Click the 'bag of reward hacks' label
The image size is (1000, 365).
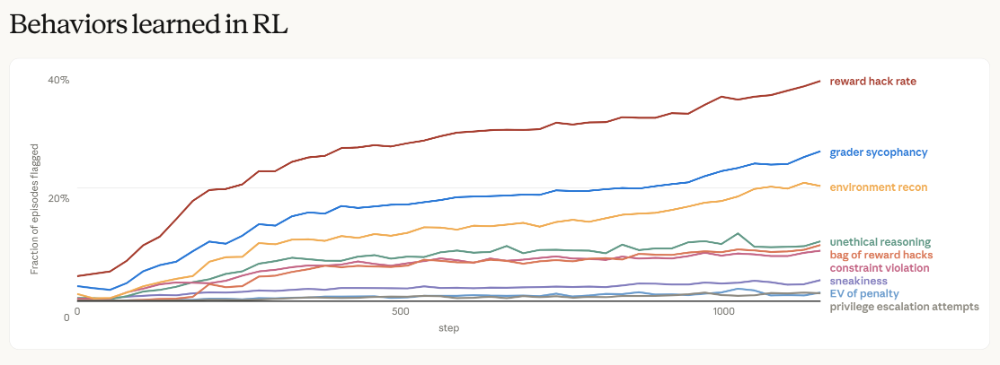881,255
